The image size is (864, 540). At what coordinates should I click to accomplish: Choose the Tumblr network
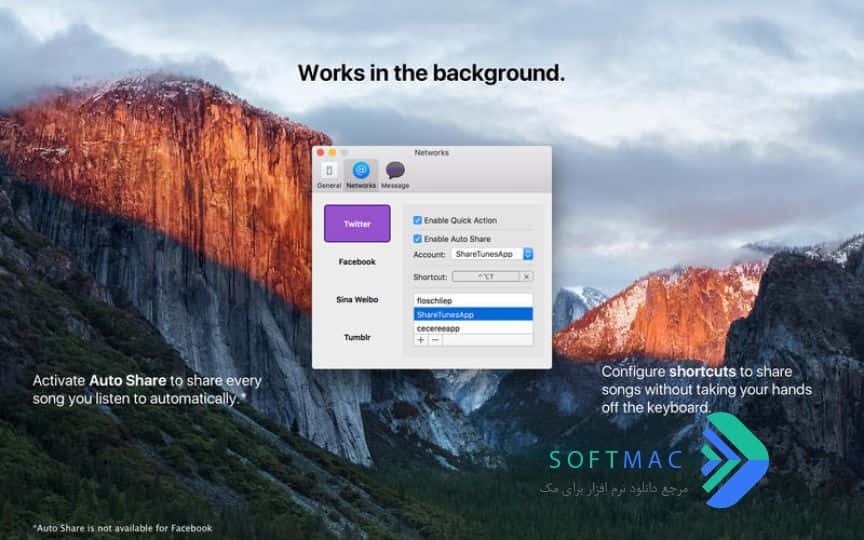click(357, 337)
